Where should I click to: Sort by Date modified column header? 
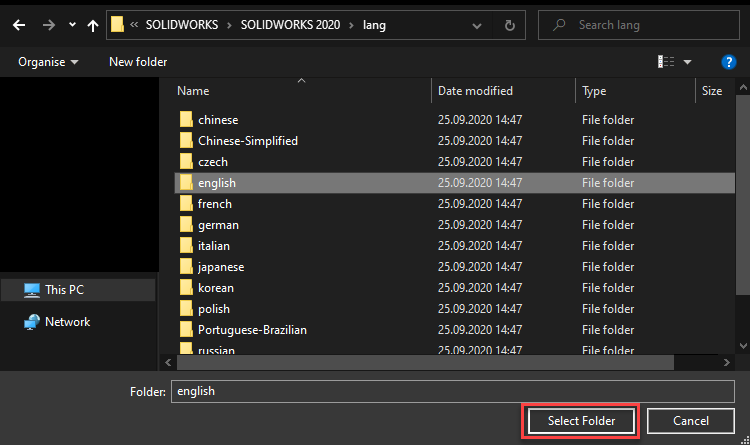pyautogui.click(x=475, y=91)
